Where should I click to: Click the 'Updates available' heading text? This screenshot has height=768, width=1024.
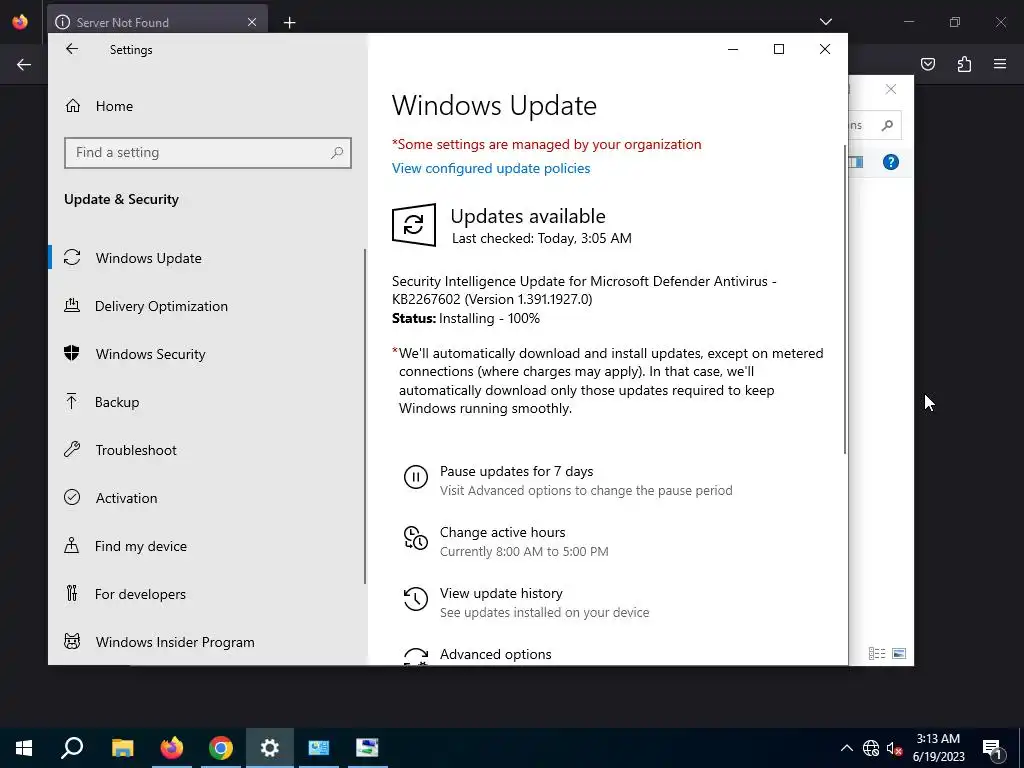click(528, 216)
